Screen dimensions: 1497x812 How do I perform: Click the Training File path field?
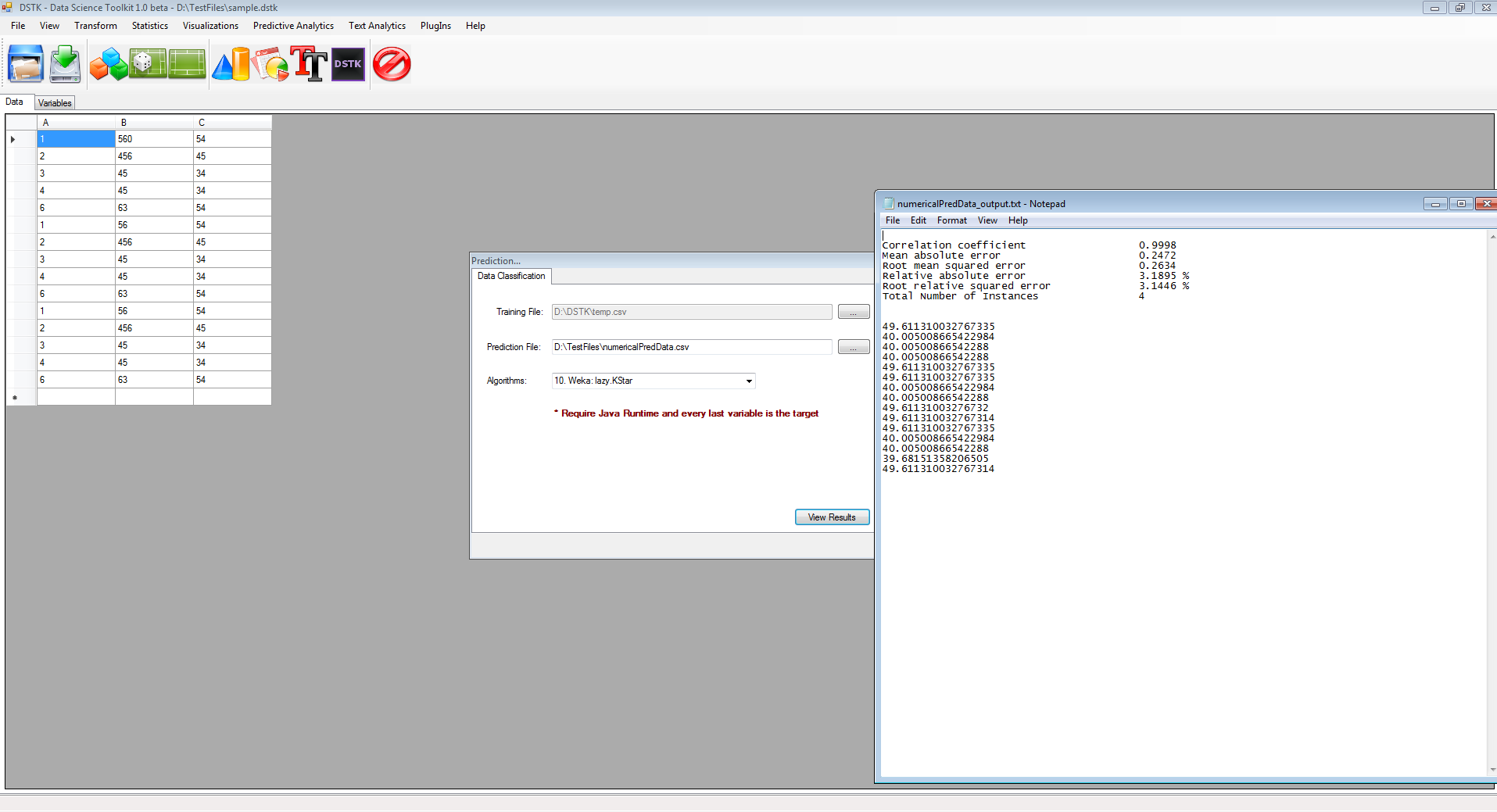[692, 312]
